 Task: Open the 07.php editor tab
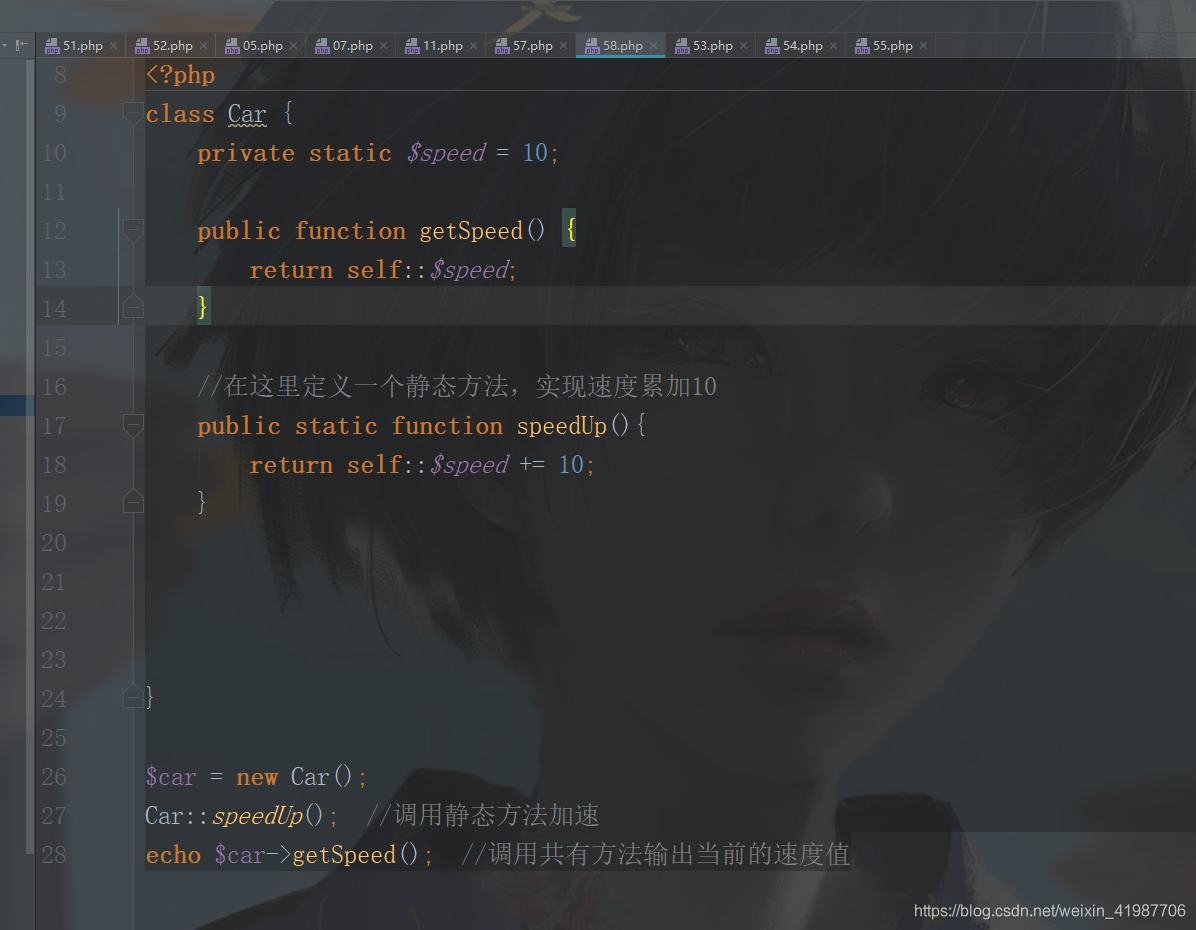(352, 46)
